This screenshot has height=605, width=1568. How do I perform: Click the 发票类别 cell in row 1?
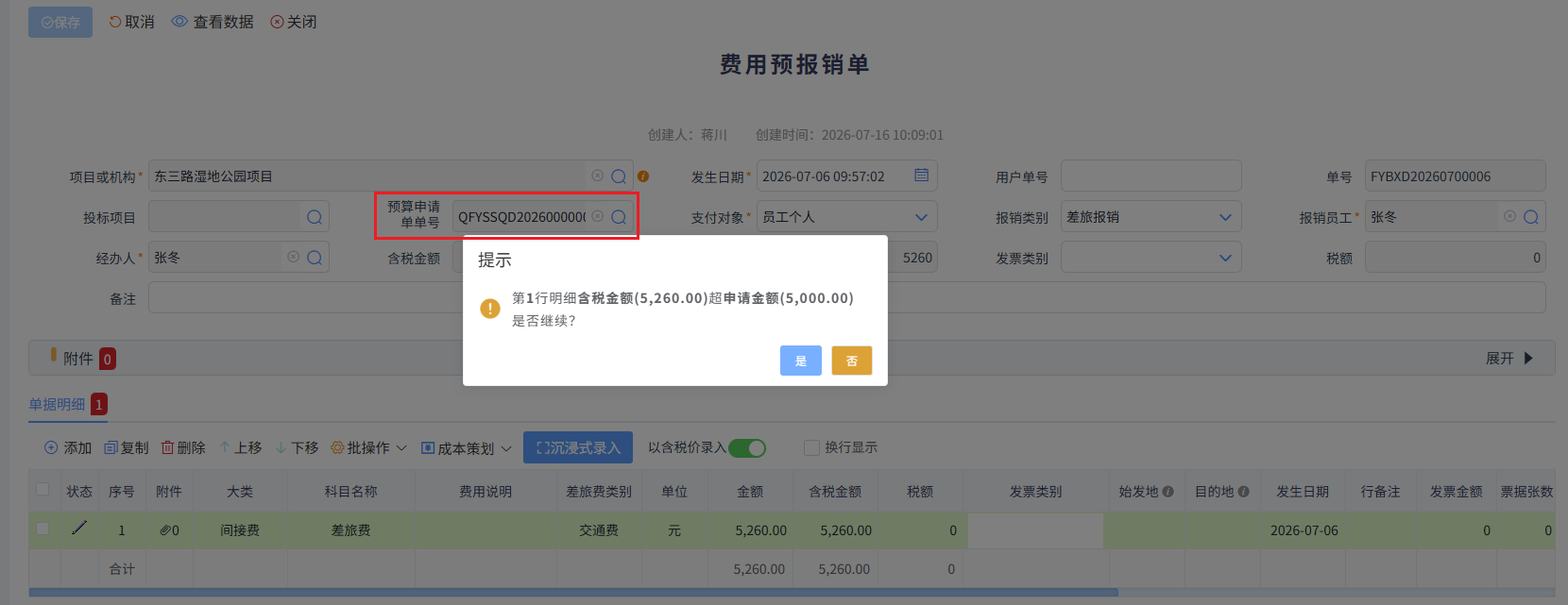[1035, 530]
